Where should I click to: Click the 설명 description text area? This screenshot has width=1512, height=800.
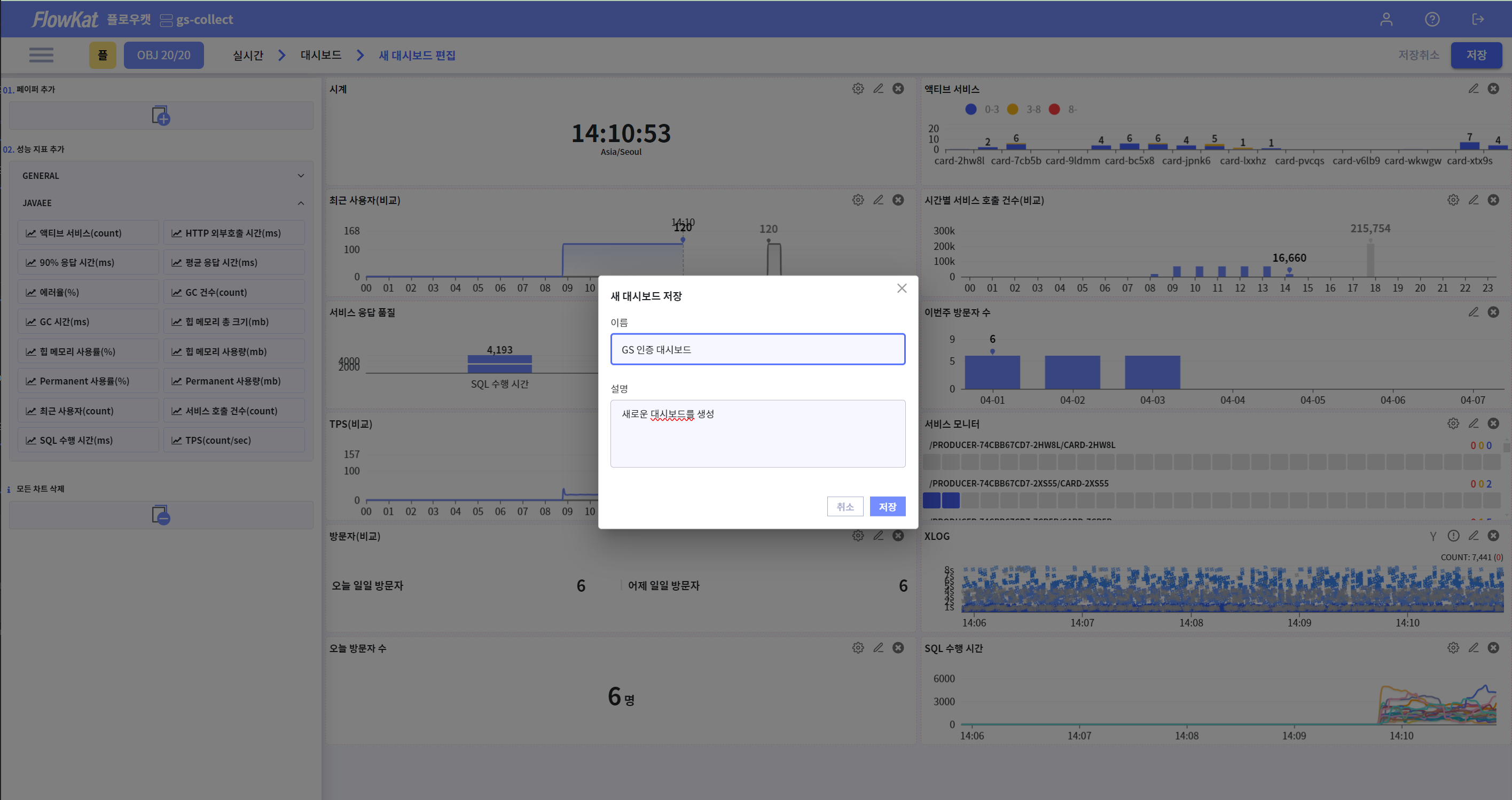[x=757, y=433]
